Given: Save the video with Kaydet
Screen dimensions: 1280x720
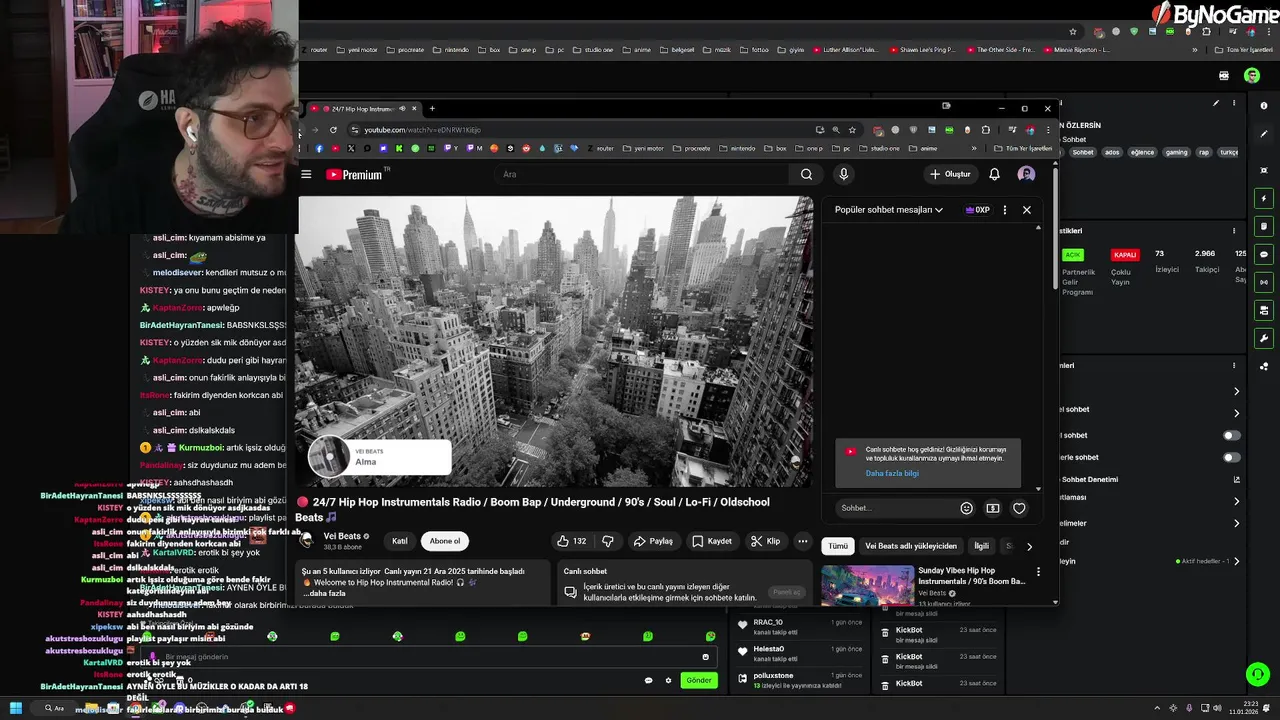Looking at the screenshot, I should click(x=712, y=541).
